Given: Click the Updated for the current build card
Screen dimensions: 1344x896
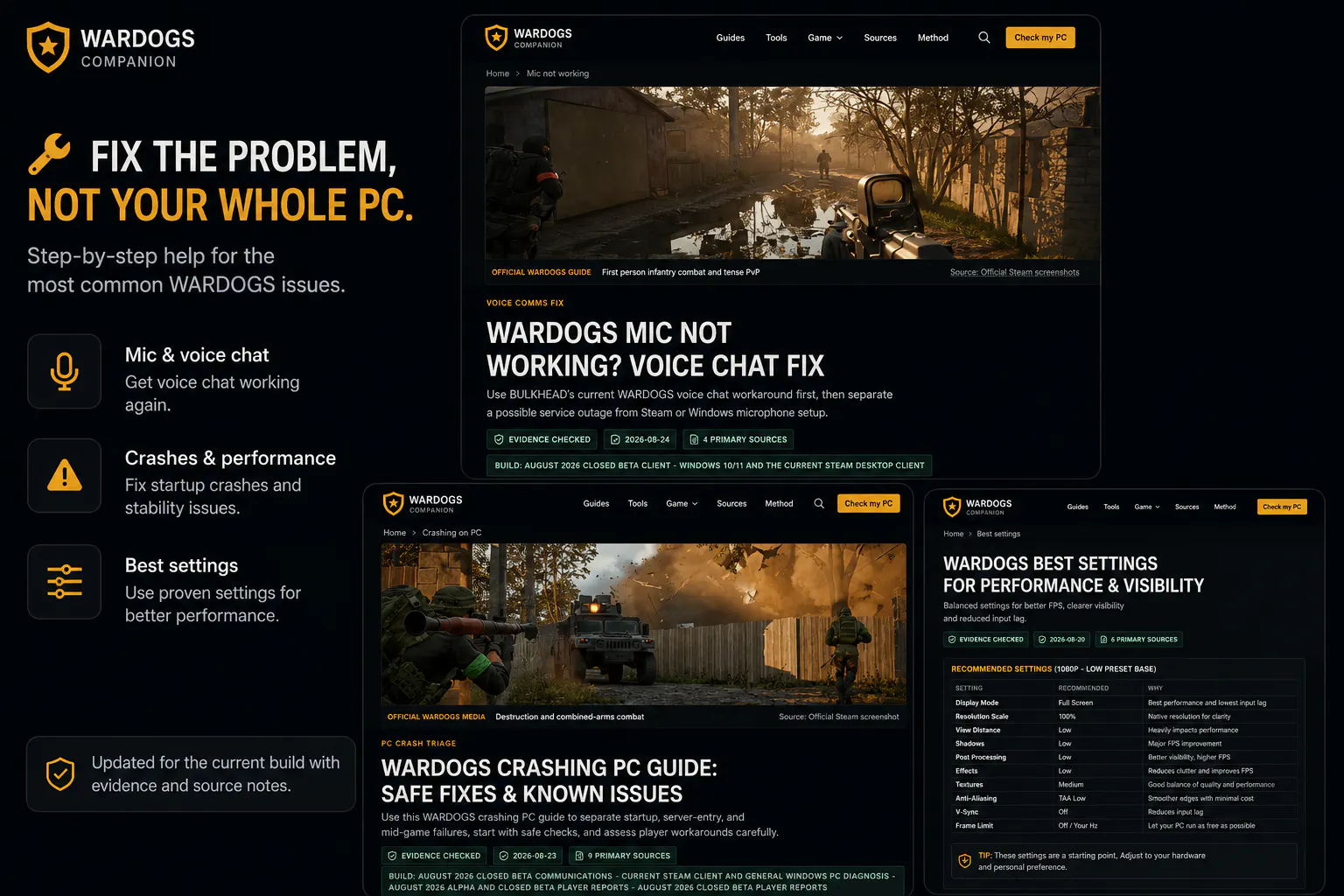Looking at the screenshot, I should [191, 774].
